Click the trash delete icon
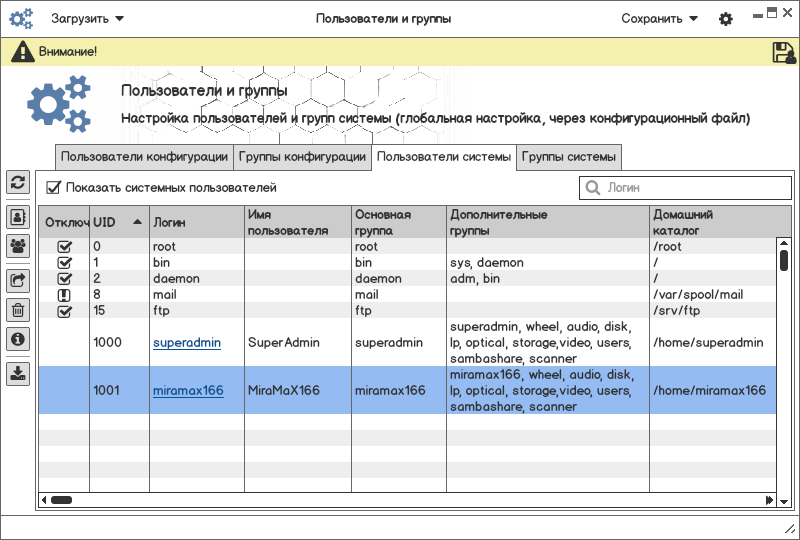 pos(18,310)
